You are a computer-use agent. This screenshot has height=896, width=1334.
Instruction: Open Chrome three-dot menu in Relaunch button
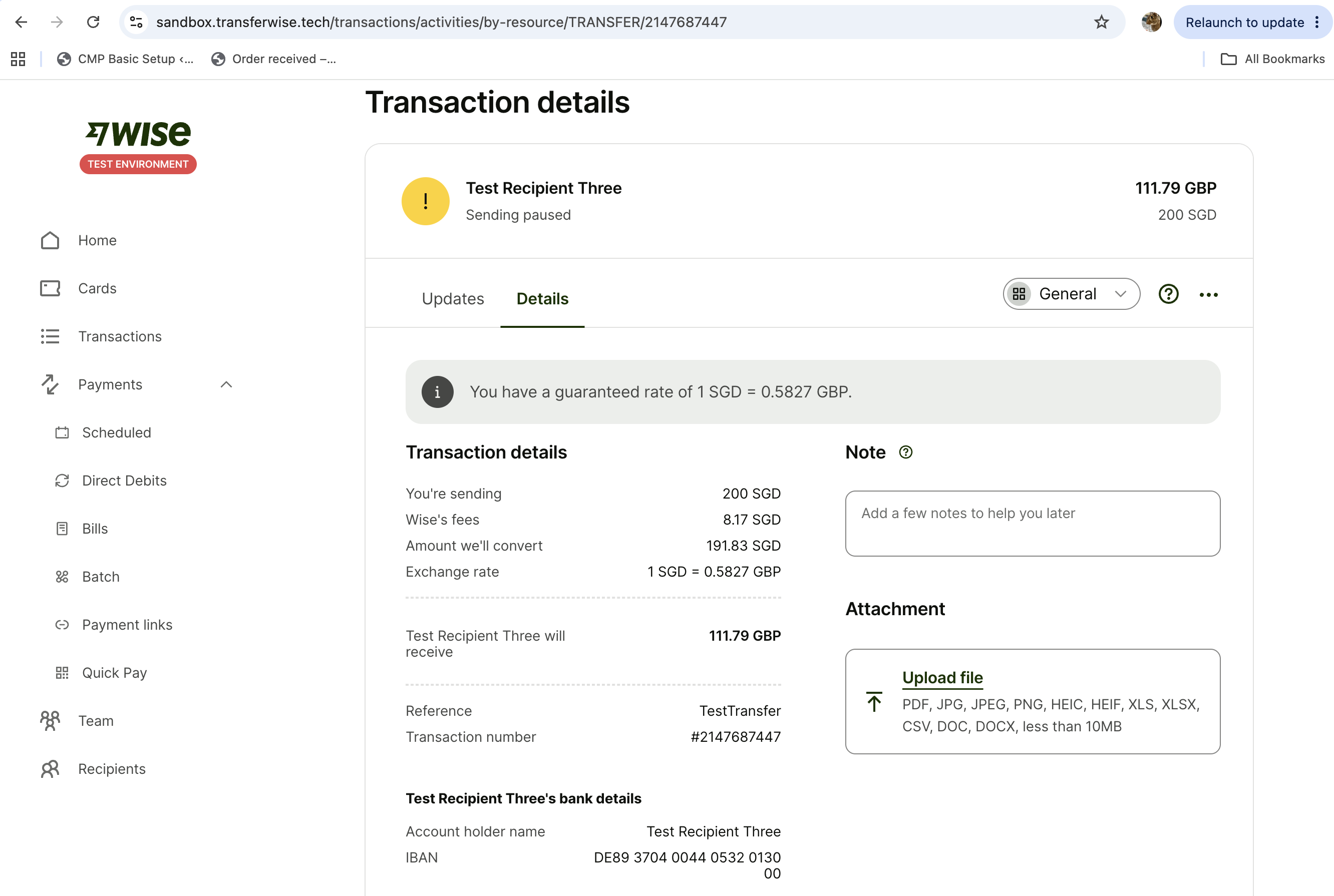(x=1317, y=23)
